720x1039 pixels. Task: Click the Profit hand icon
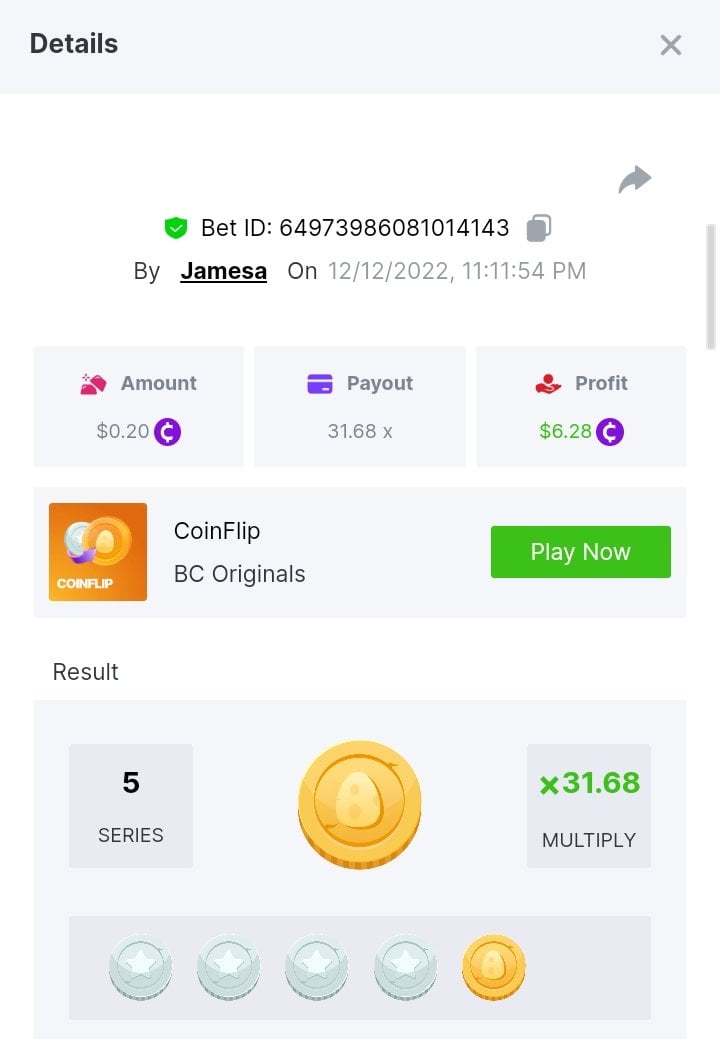pos(548,384)
